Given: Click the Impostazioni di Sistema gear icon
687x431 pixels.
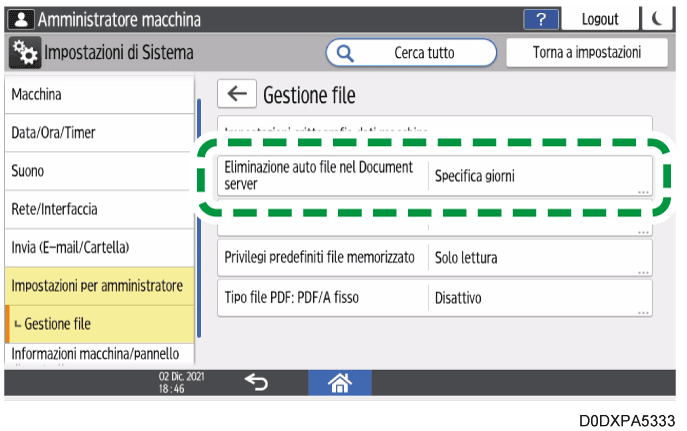Looking at the screenshot, I should click(x=24, y=52).
